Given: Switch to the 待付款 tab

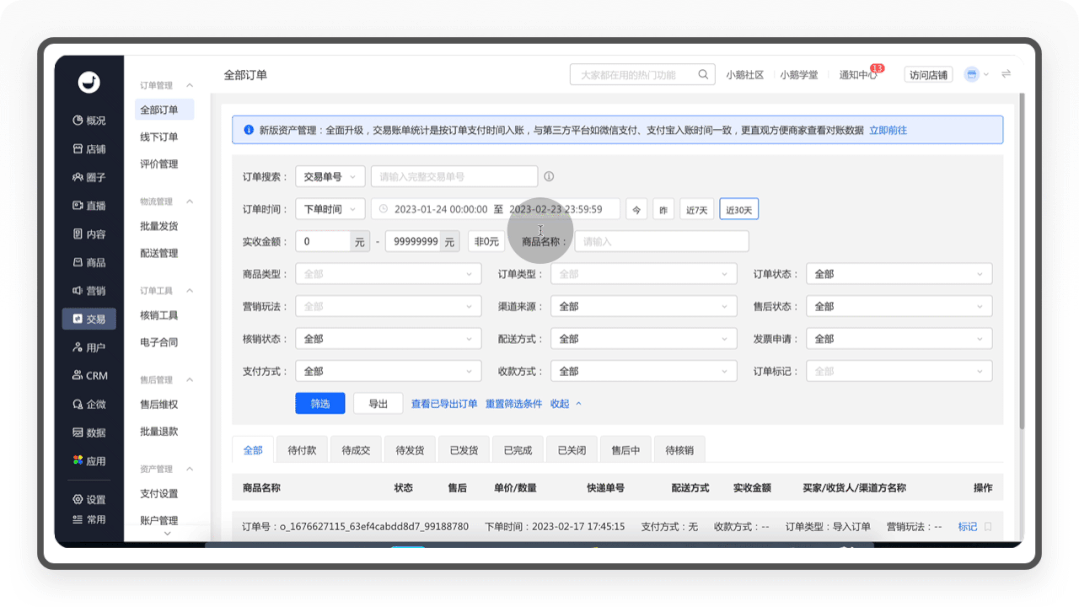Looking at the screenshot, I should tap(302, 451).
